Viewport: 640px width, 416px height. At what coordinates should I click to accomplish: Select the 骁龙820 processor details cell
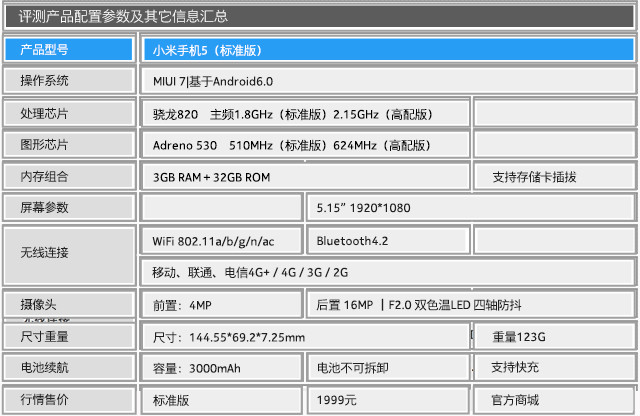click(305, 114)
